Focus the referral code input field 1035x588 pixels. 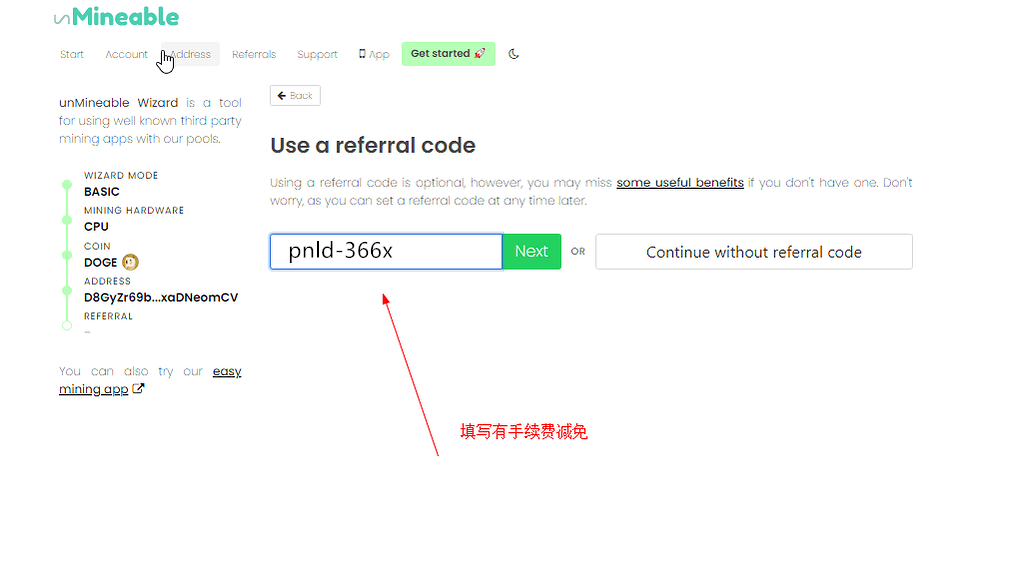[x=385, y=252]
